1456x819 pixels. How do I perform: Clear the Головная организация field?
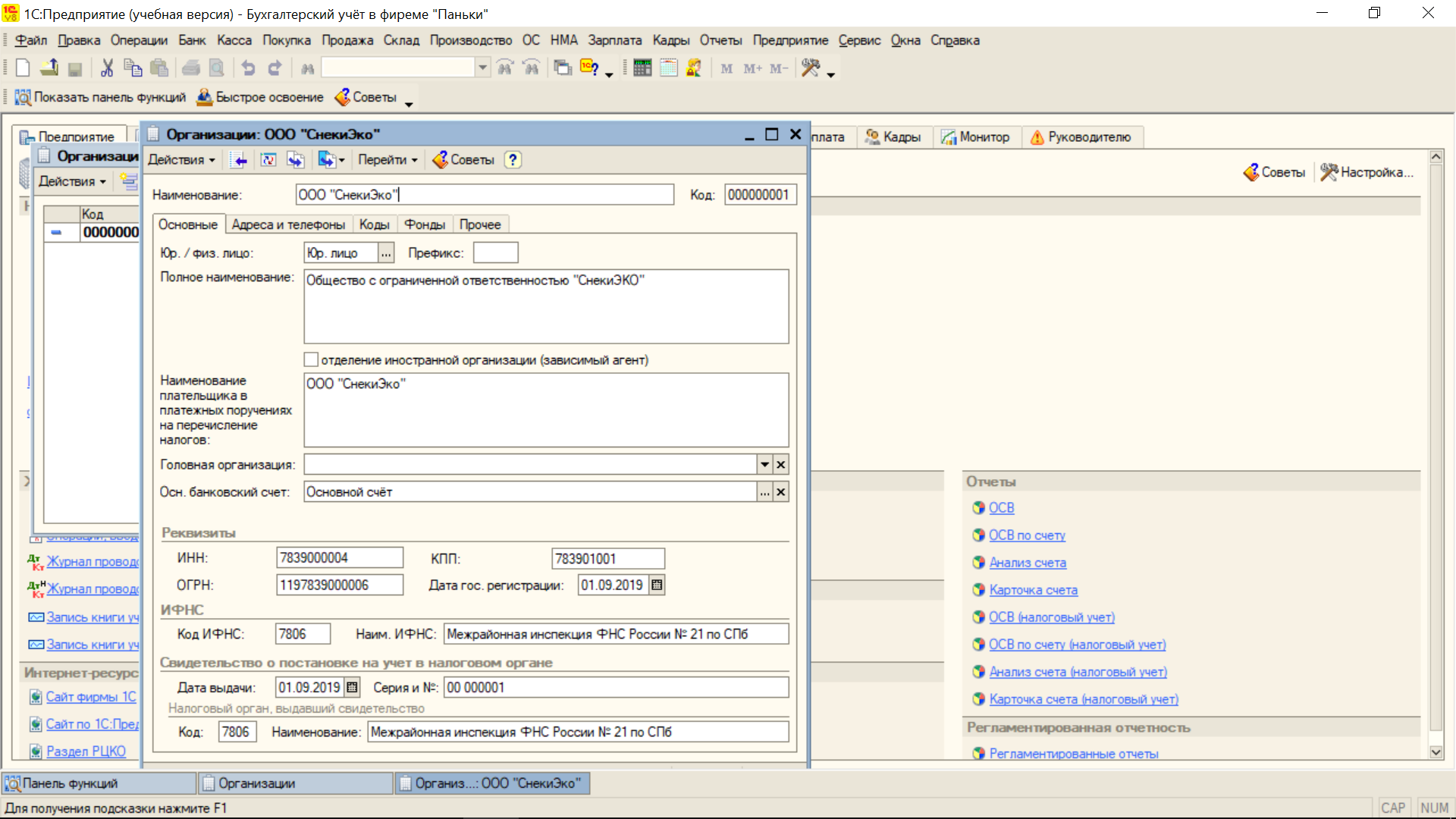[780, 464]
